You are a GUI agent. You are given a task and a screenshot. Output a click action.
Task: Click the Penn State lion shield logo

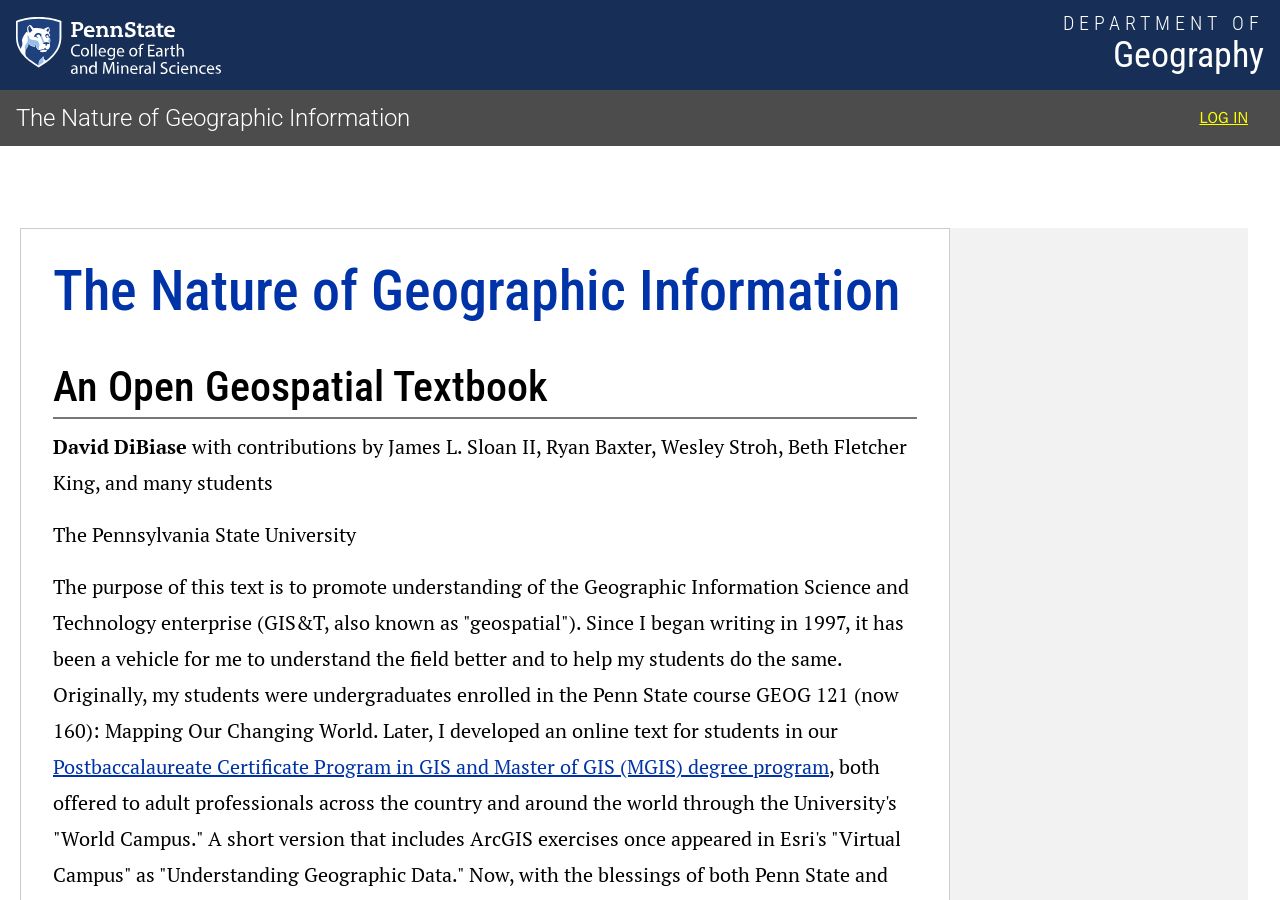[x=39, y=42]
